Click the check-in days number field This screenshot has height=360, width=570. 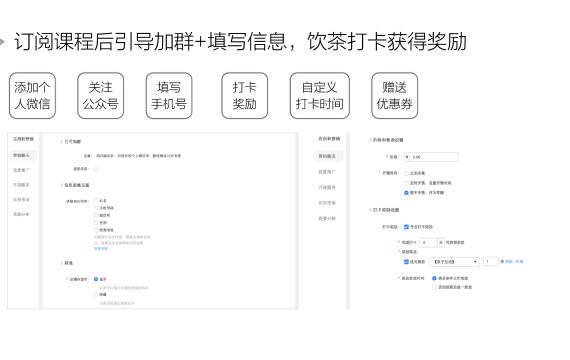pos(428,242)
